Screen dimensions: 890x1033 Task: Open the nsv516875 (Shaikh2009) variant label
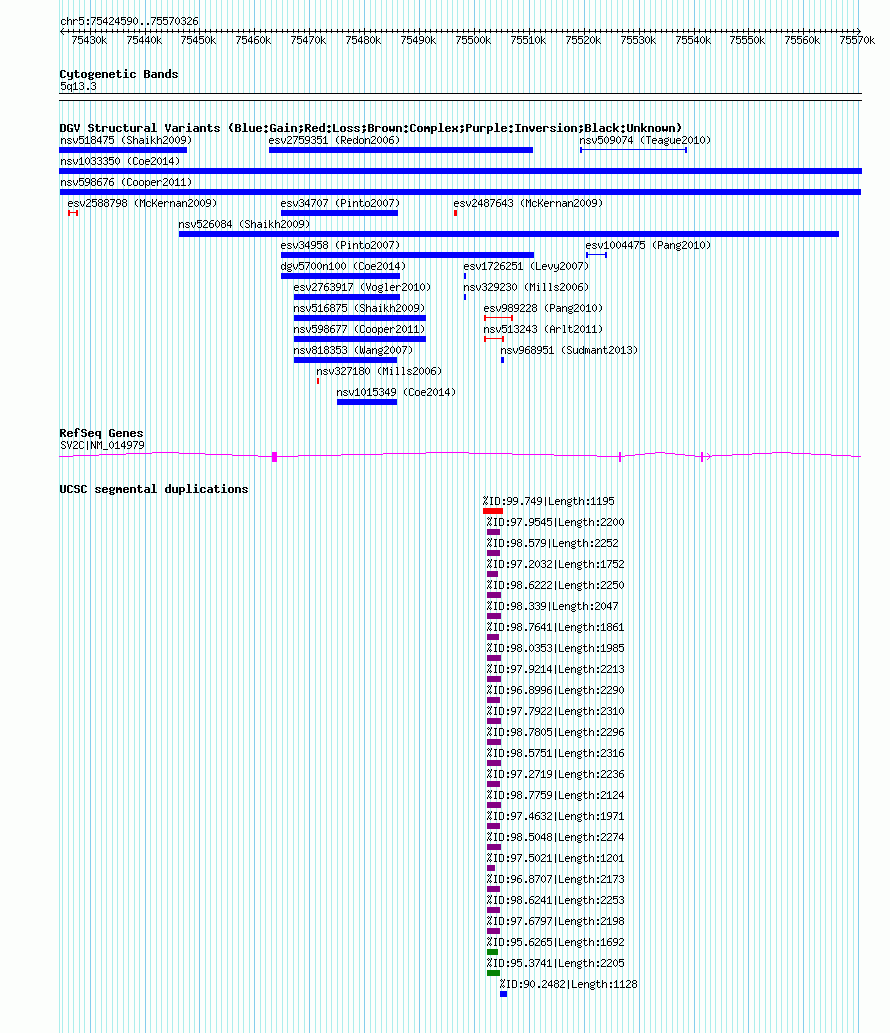tap(359, 309)
